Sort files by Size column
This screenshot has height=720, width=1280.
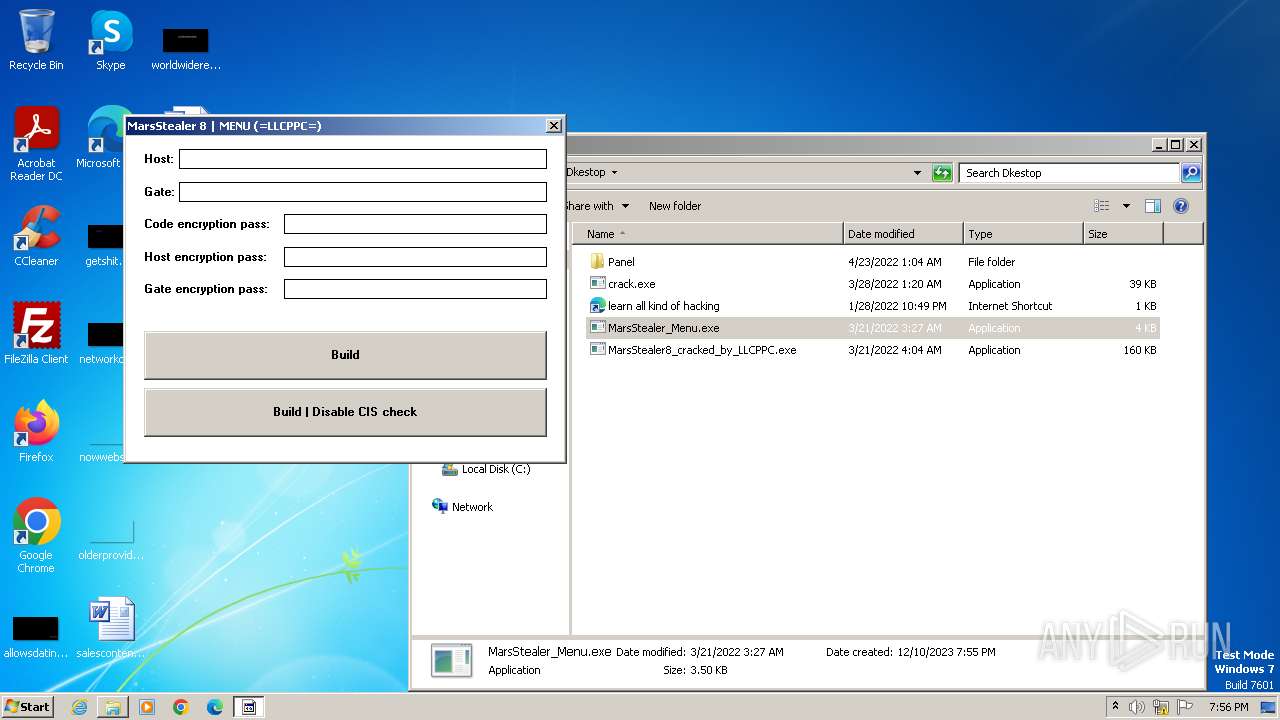[1123, 234]
